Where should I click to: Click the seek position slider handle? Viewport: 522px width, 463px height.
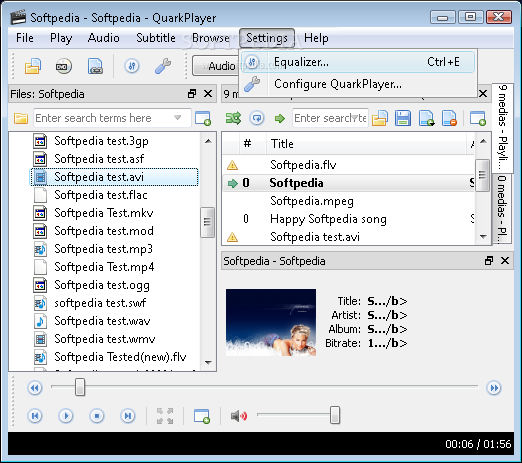pyautogui.click(x=80, y=387)
